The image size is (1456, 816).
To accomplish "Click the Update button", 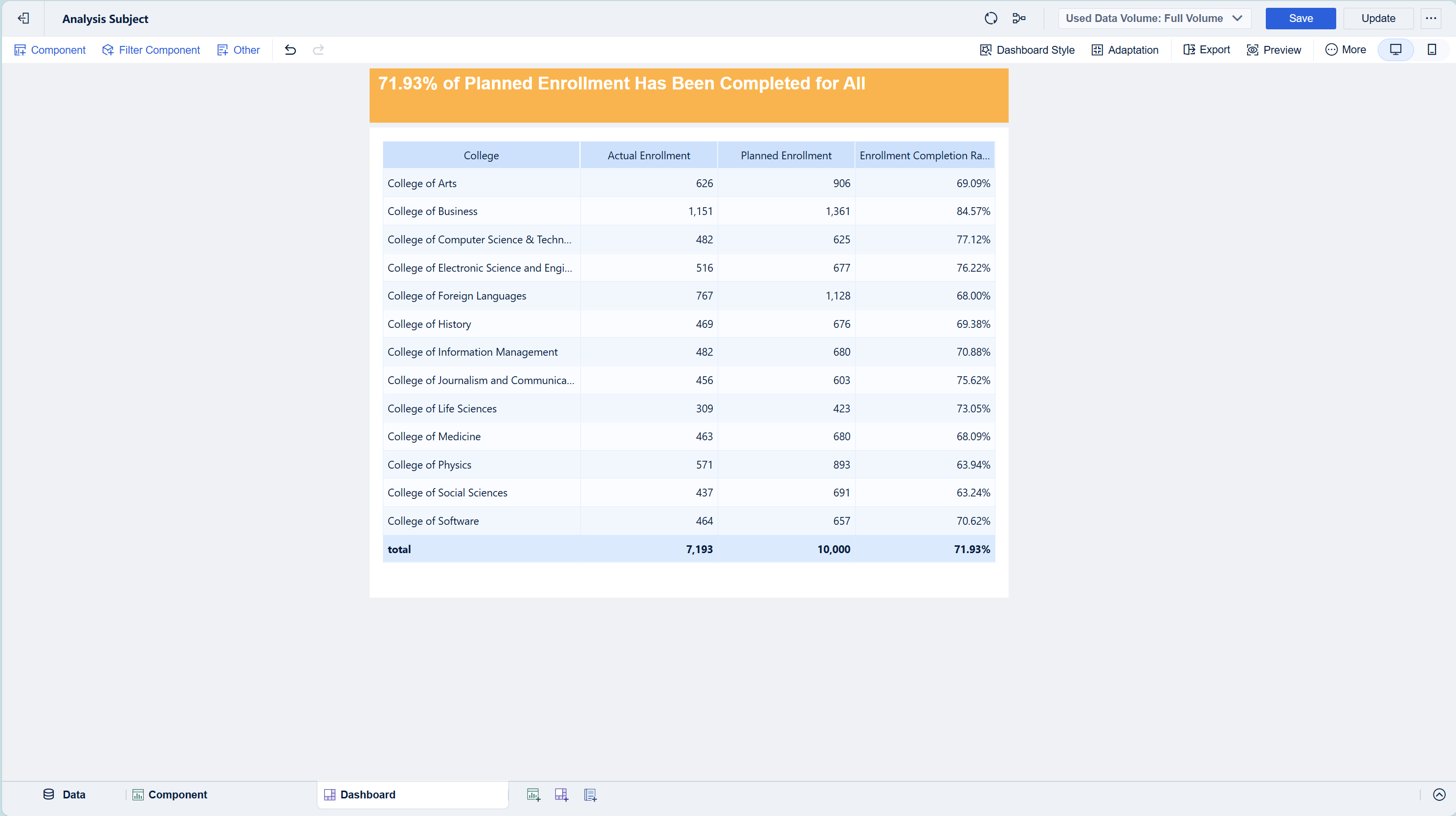I will [1377, 19].
